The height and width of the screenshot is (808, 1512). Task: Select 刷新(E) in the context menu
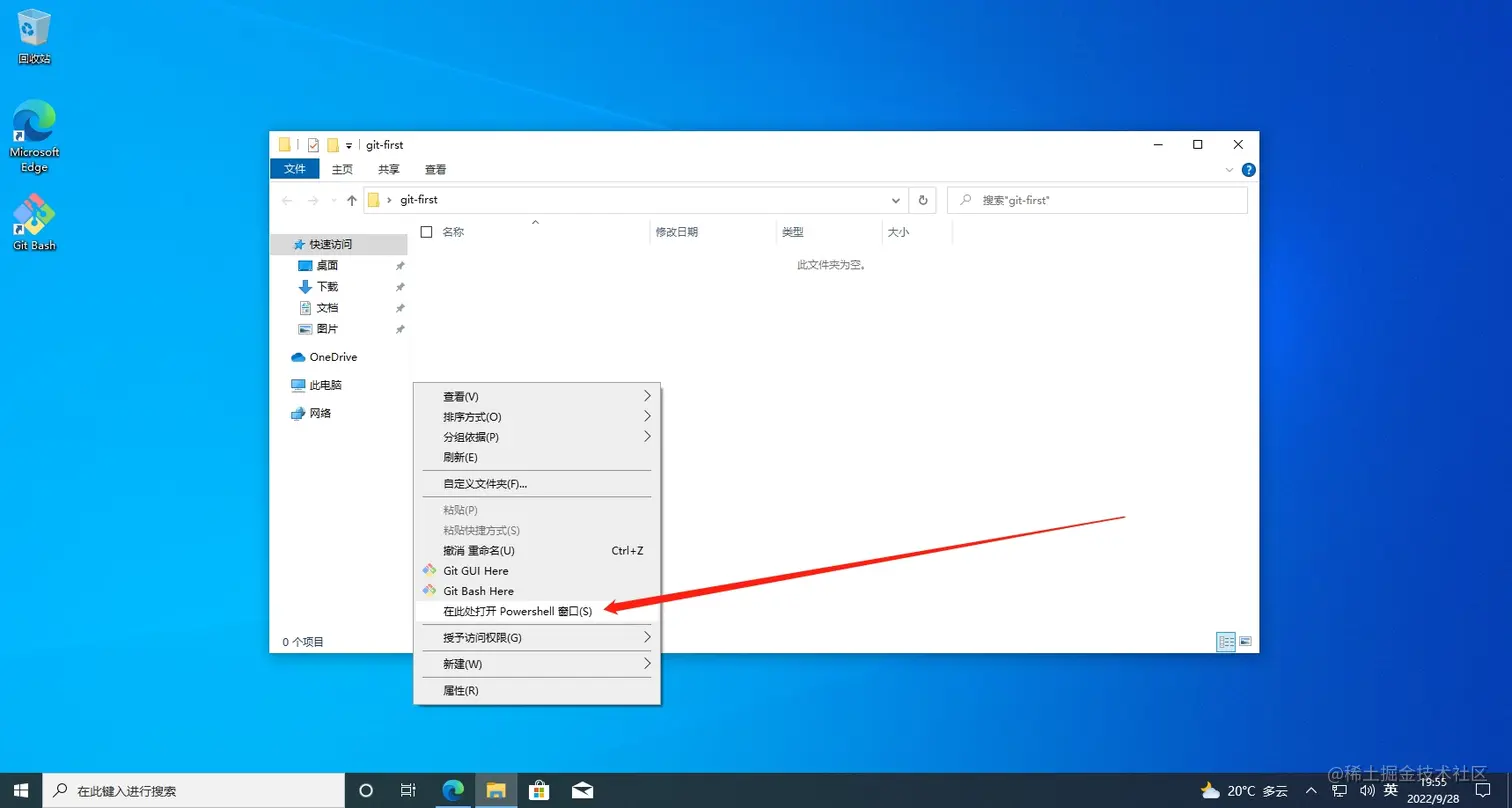point(537,457)
